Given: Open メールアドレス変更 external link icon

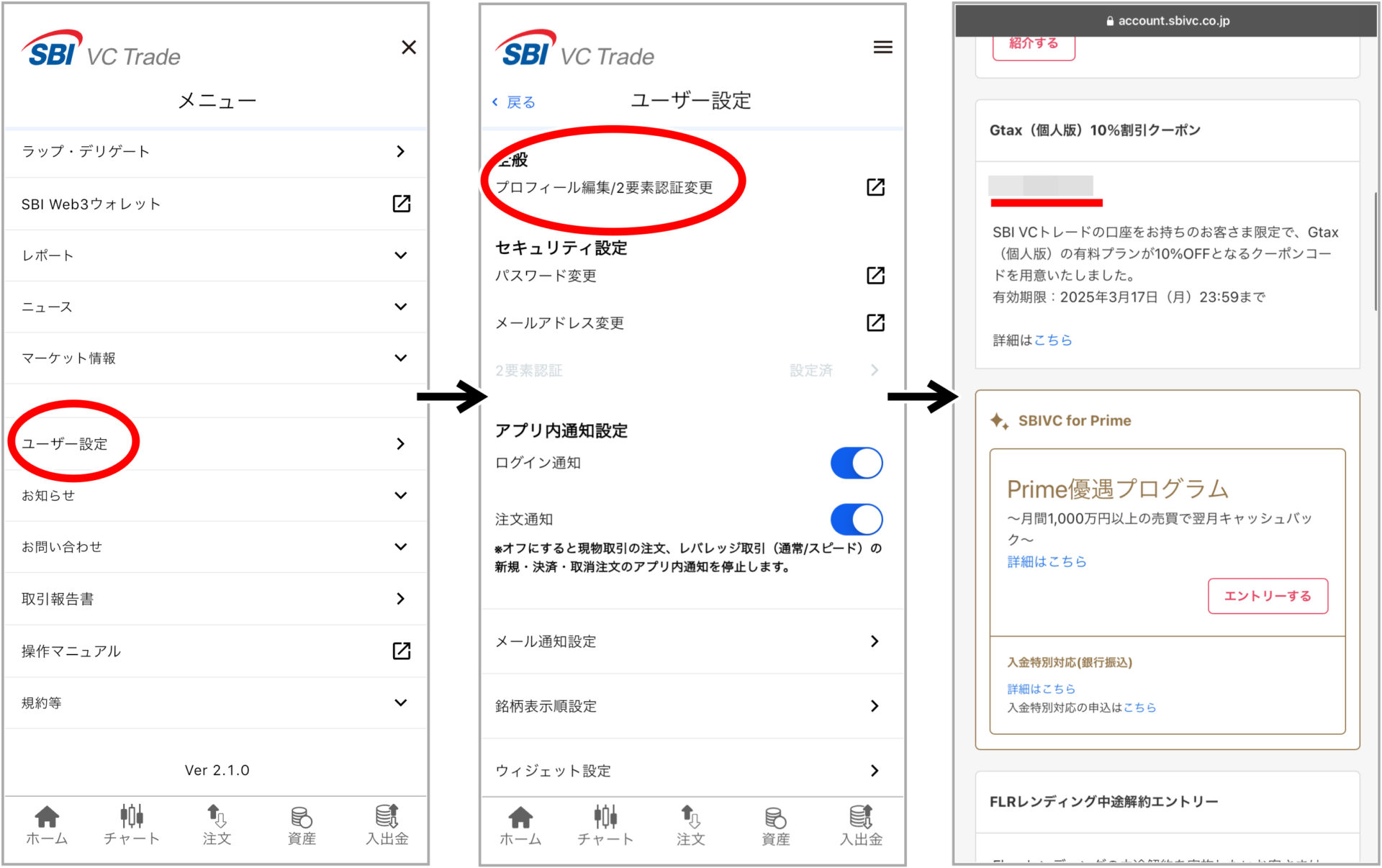Looking at the screenshot, I should (875, 322).
